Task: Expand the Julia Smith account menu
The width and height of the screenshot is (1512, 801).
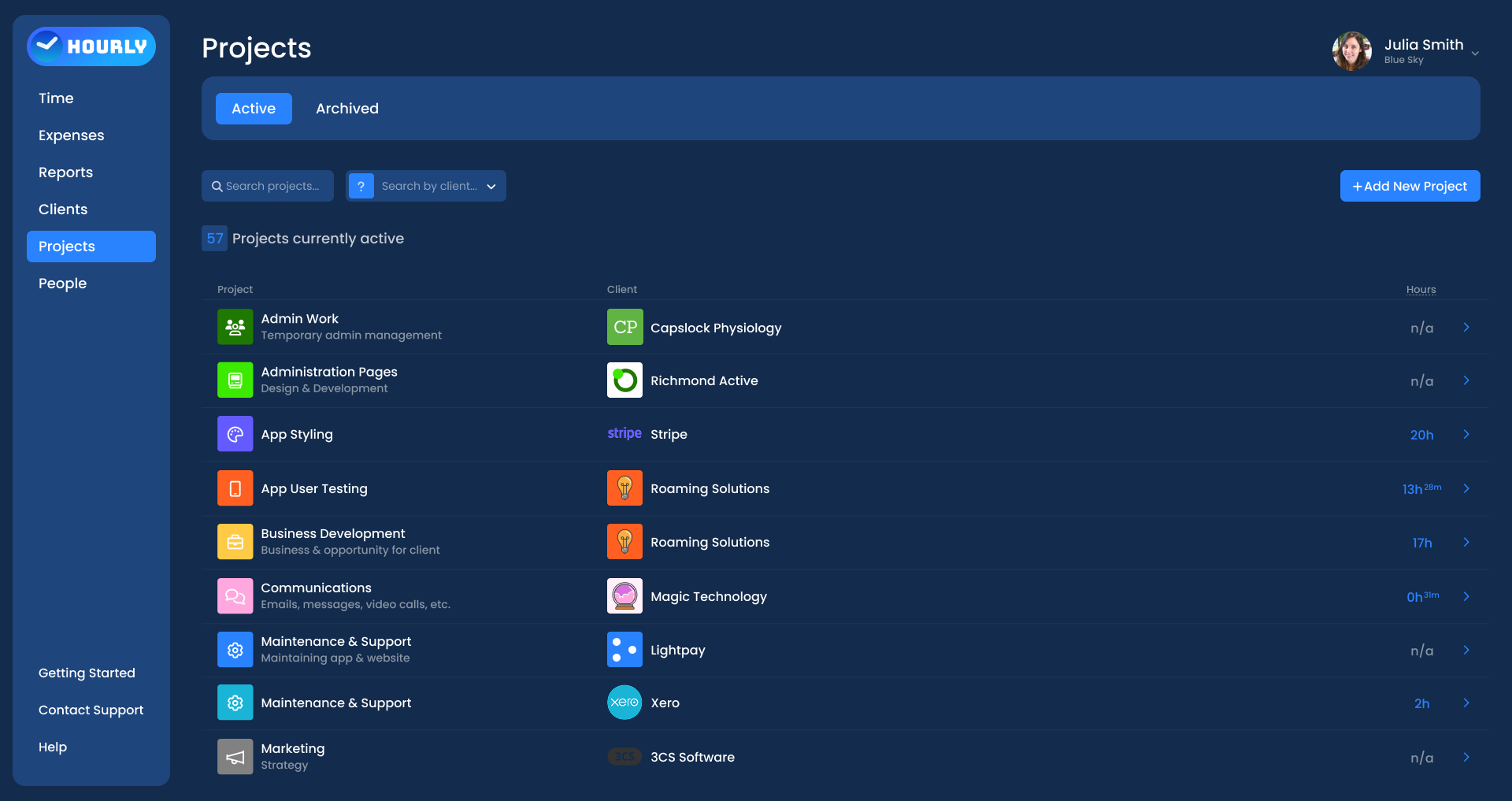Action: [1474, 53]
